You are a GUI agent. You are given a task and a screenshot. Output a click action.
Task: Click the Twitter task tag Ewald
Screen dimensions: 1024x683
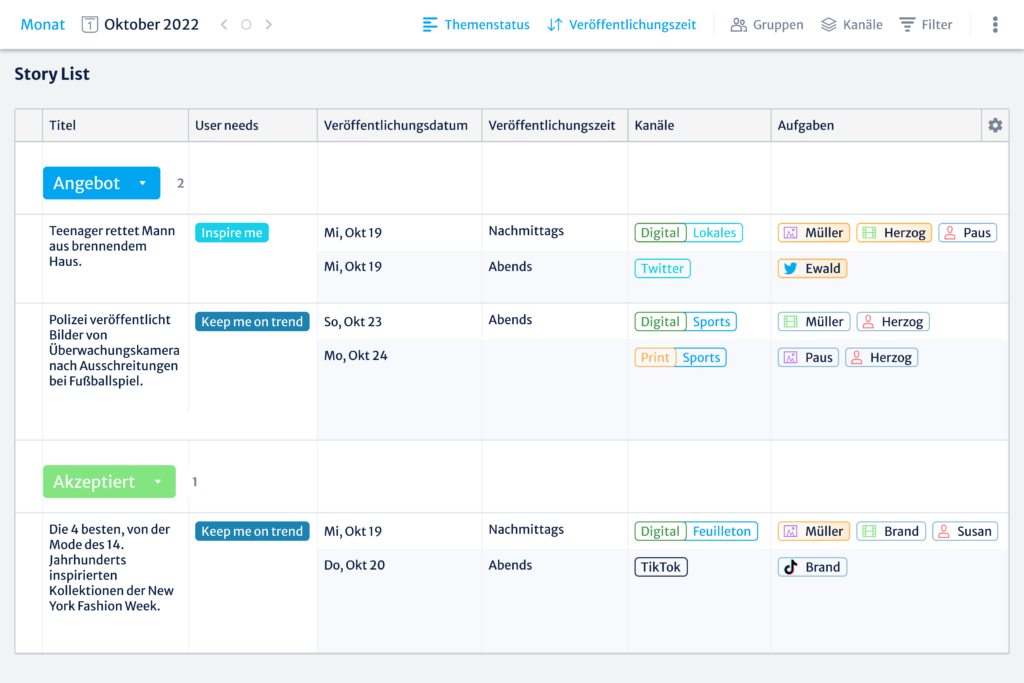(812, 268)
